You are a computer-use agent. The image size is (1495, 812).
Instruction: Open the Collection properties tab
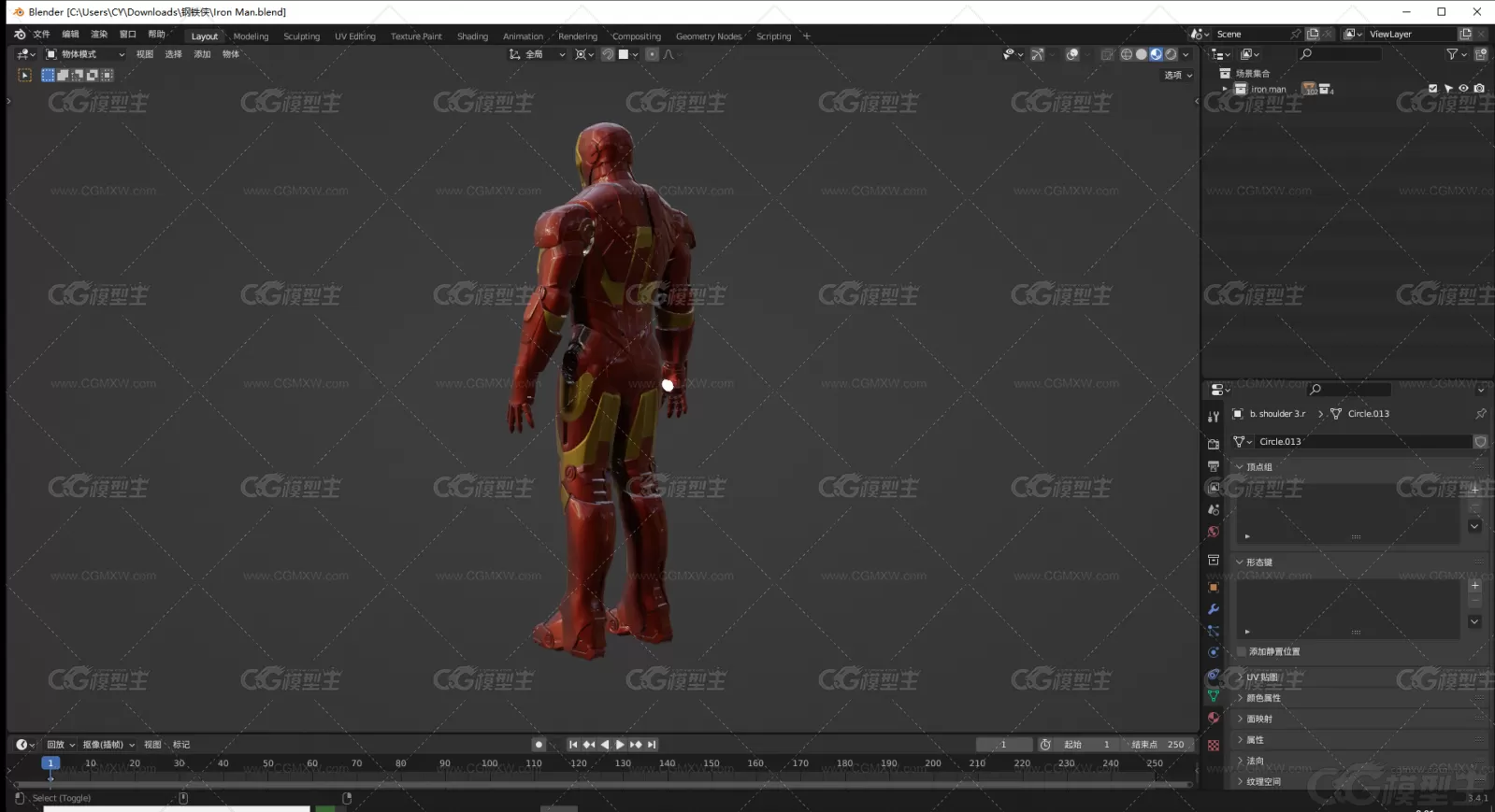(x=1214, y=560)
